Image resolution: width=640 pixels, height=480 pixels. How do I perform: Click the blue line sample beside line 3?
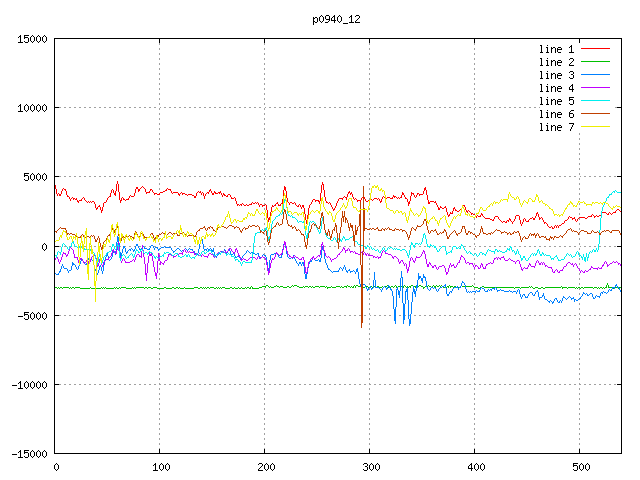[x=596, y=75]
